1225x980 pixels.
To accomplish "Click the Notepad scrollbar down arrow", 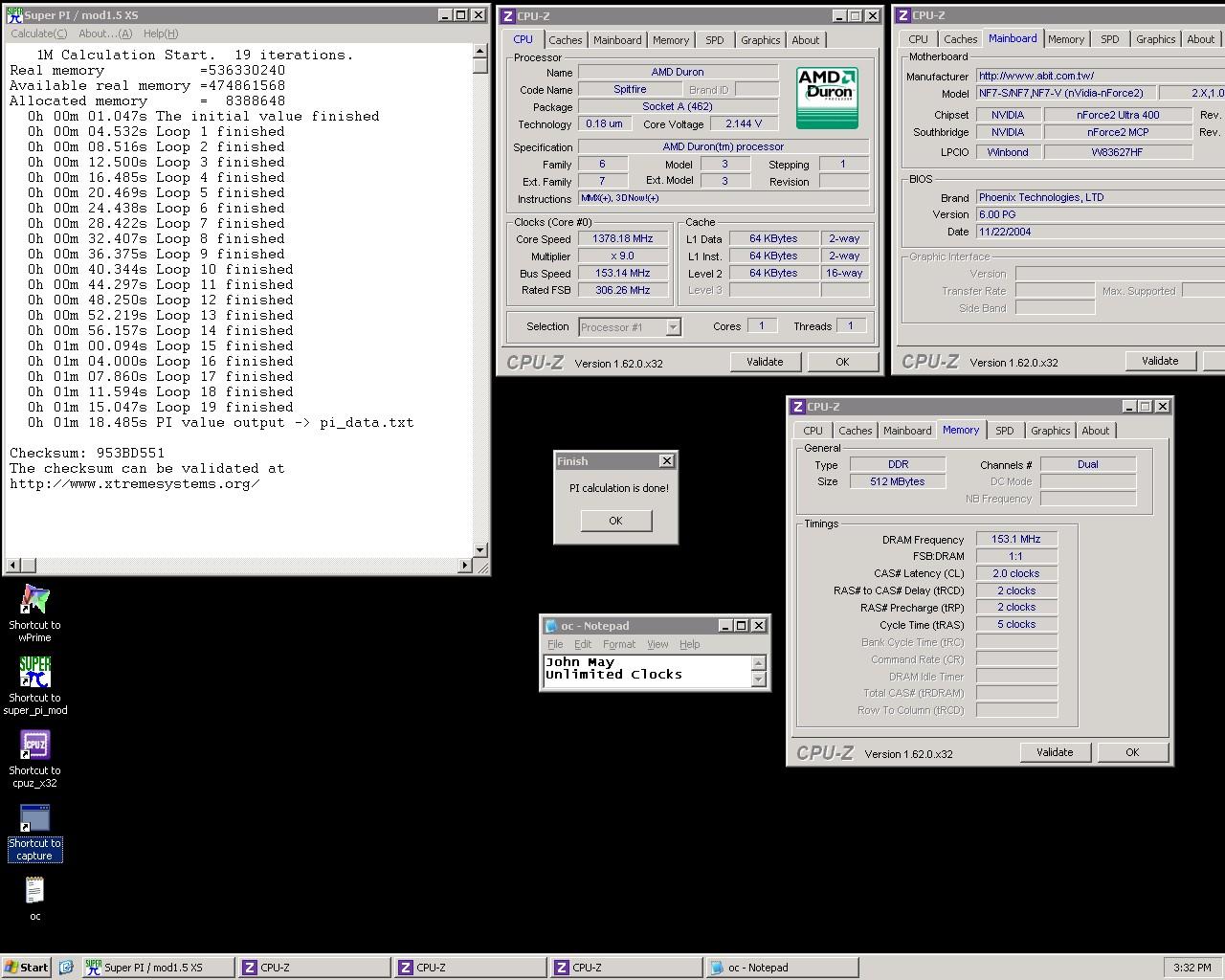I will 759,679.
